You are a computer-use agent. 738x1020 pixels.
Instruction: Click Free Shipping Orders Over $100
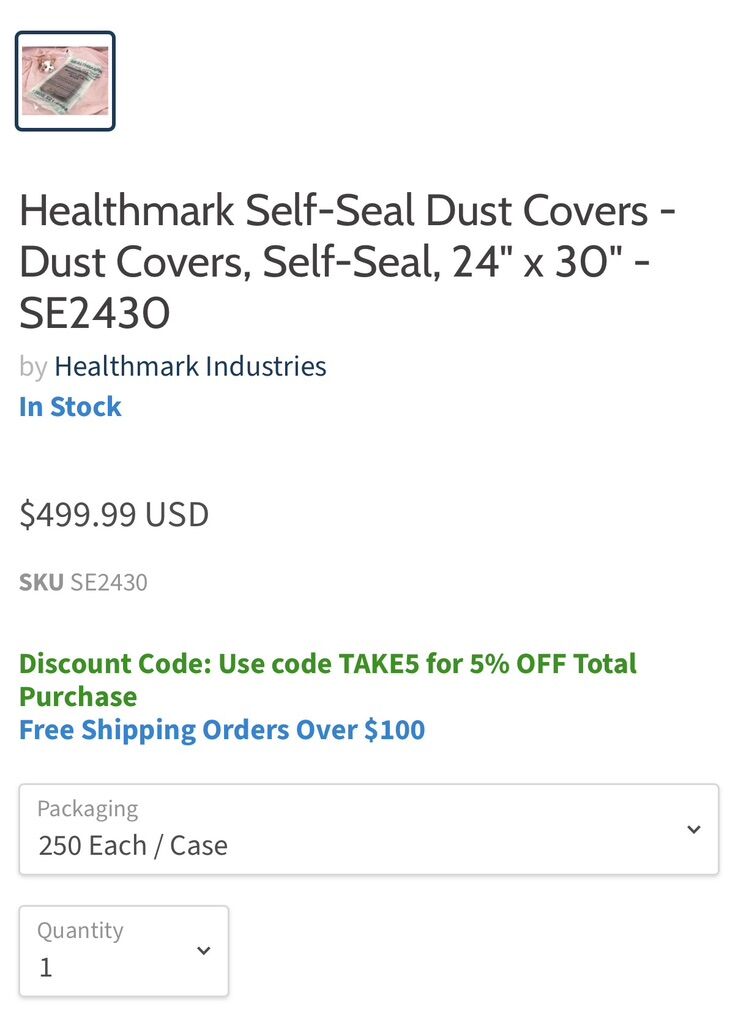pyautogui.click(x=222, y=730)
